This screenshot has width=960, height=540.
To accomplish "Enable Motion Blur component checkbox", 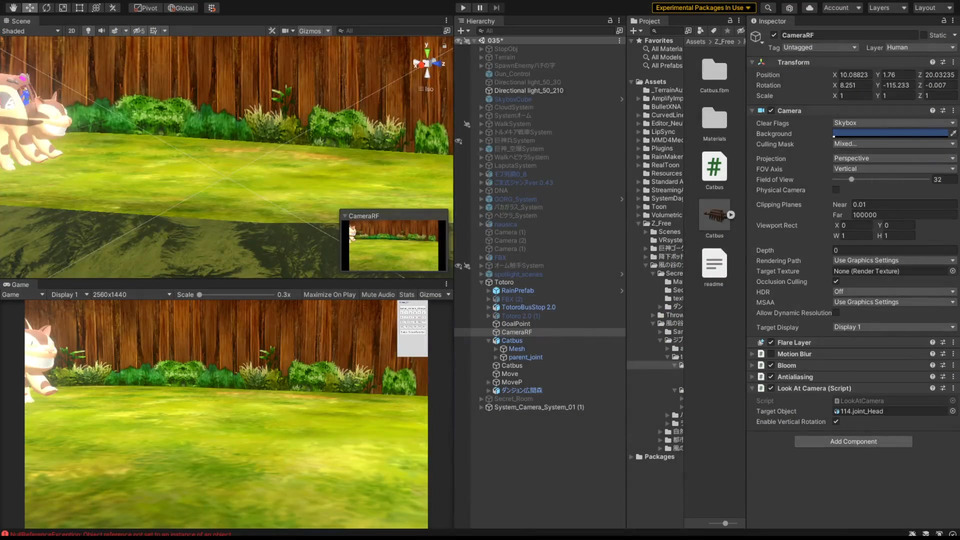I will point(771,354).
